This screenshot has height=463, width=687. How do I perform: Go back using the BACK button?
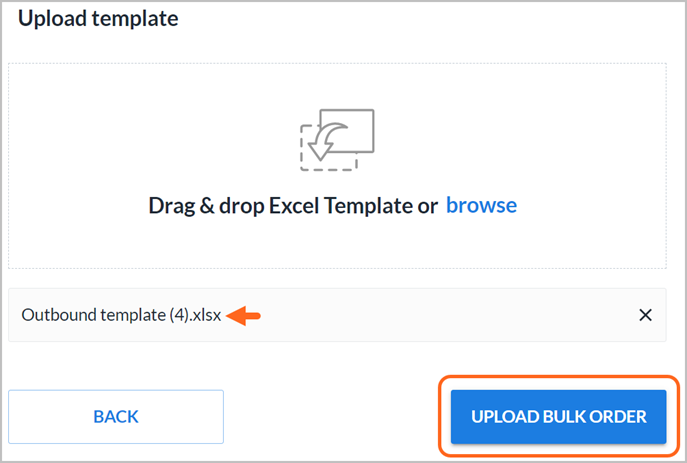click(116, 417)
